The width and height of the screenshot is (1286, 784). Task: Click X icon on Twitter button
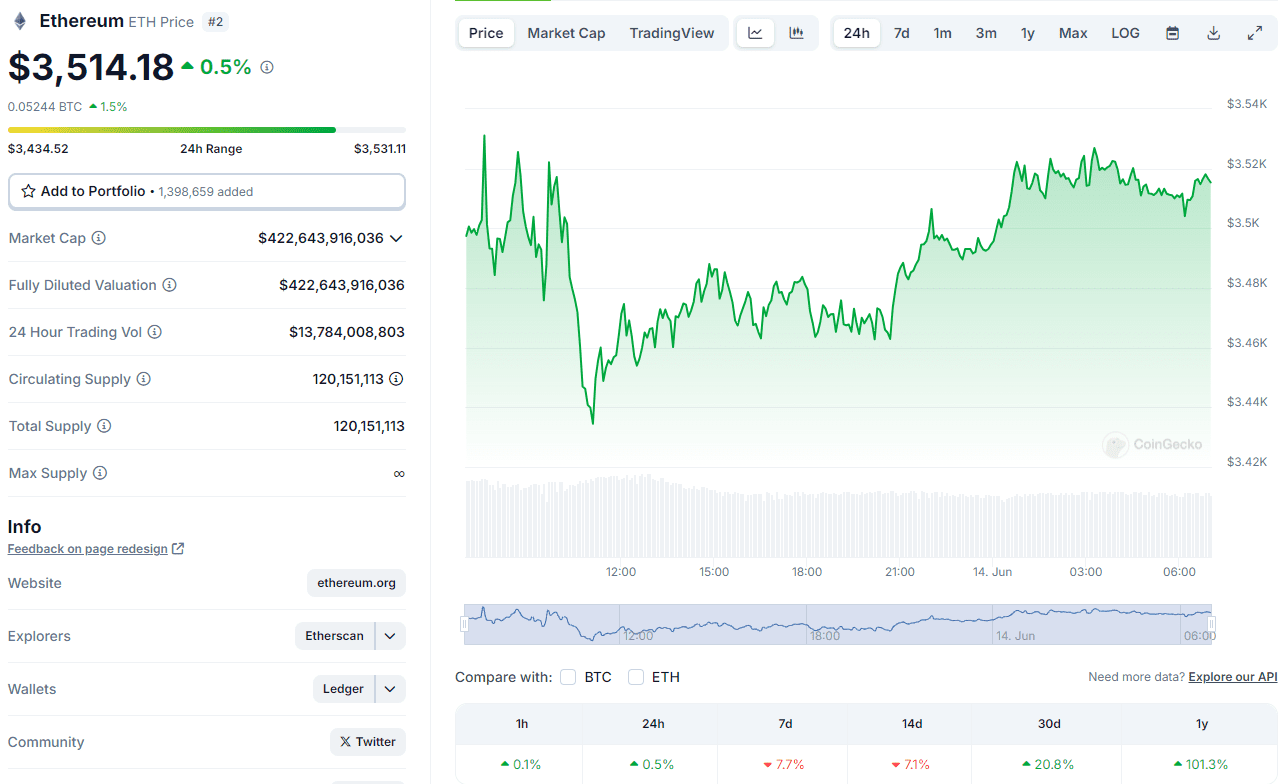coord(345,742)
